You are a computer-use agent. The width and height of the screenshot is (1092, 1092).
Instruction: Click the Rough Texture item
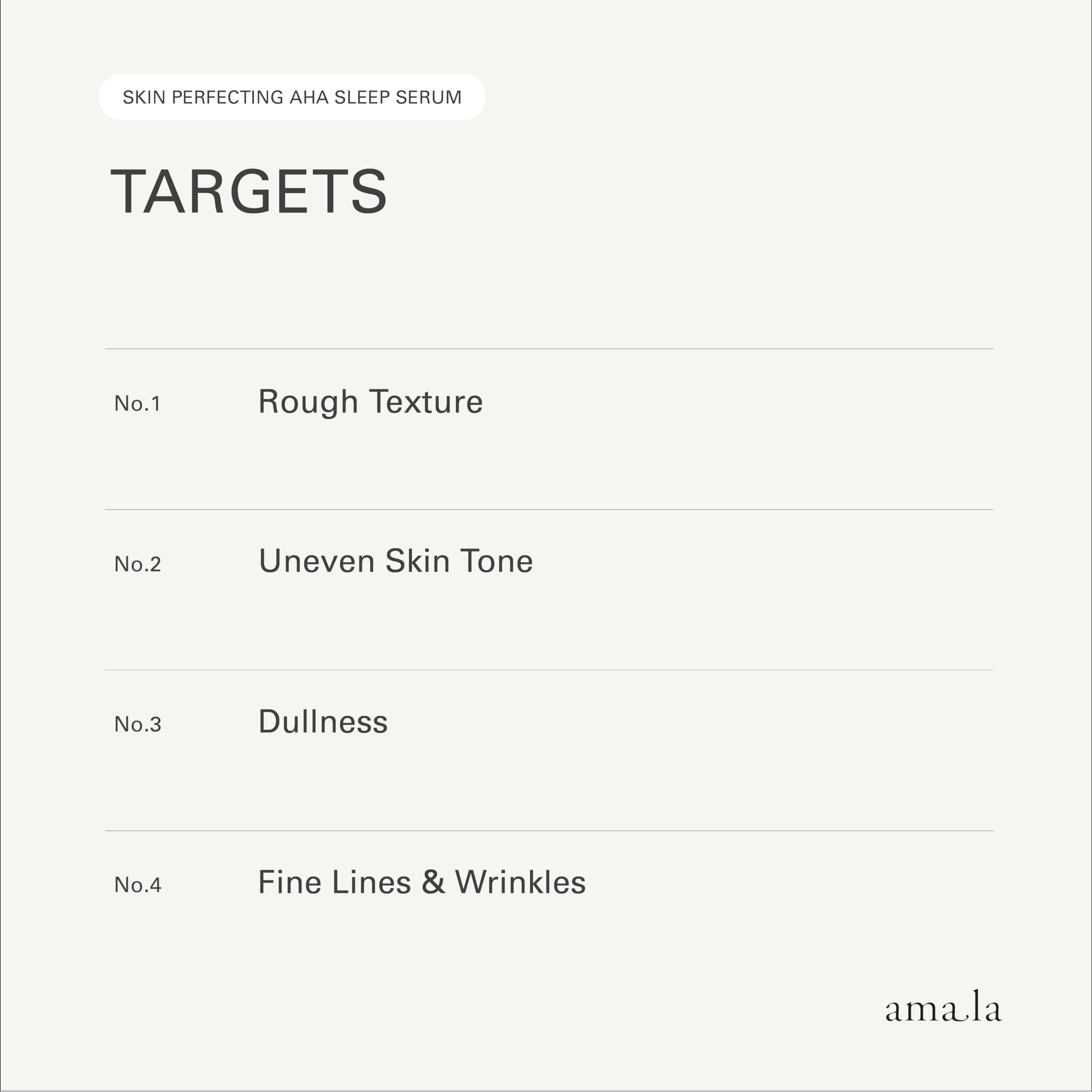point(370,402)
